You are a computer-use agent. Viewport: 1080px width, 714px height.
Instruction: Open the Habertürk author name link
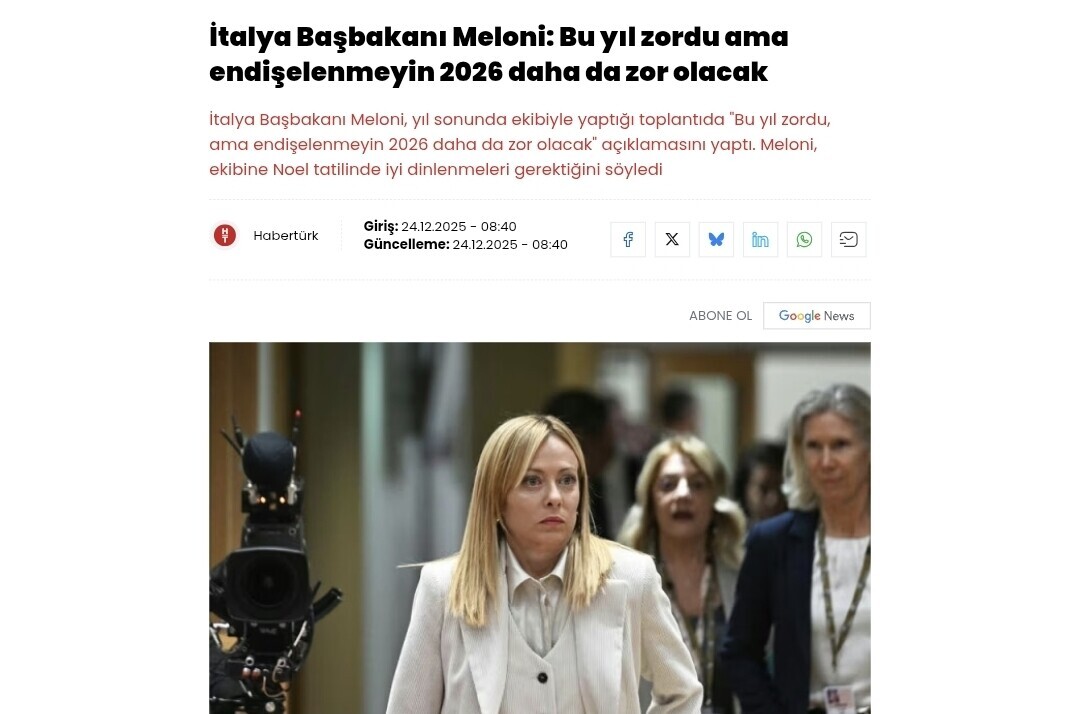click(286, 235)
